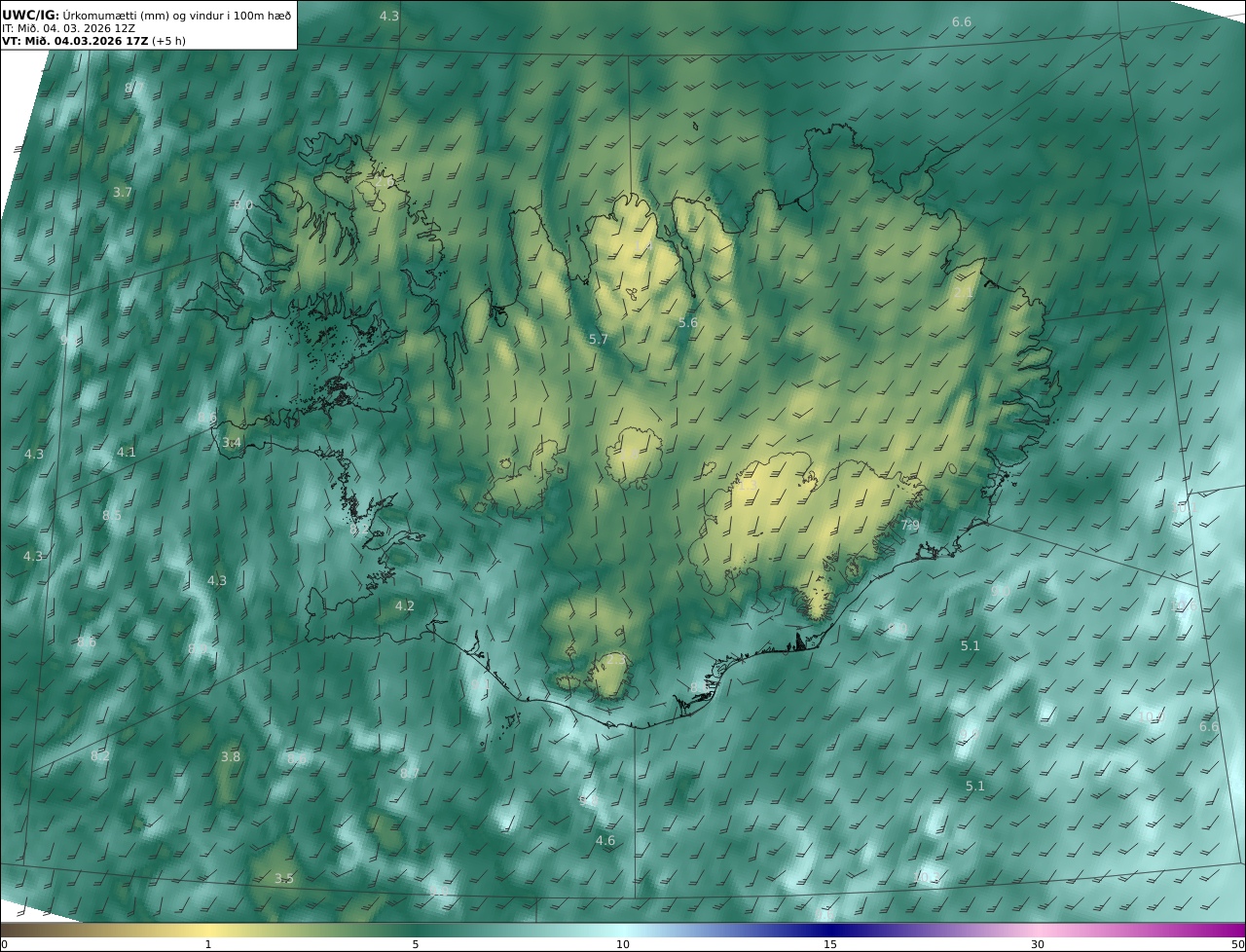1246x952 pixels.
Task: Click the 3.4 value label on the map
Action: (231, 443)
